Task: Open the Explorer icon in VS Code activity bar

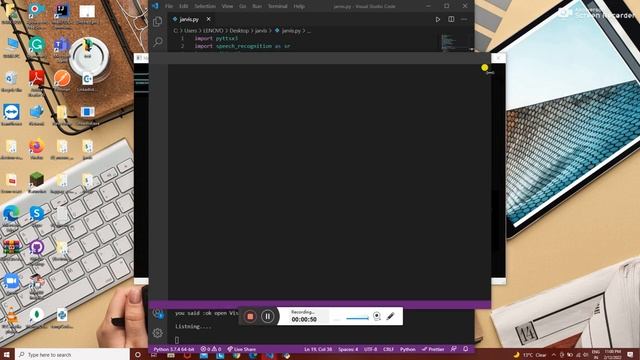Action: tap(158, 21)
